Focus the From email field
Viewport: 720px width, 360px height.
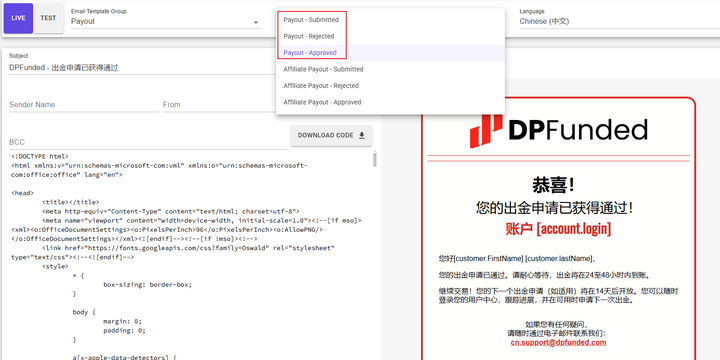[219, 105]
